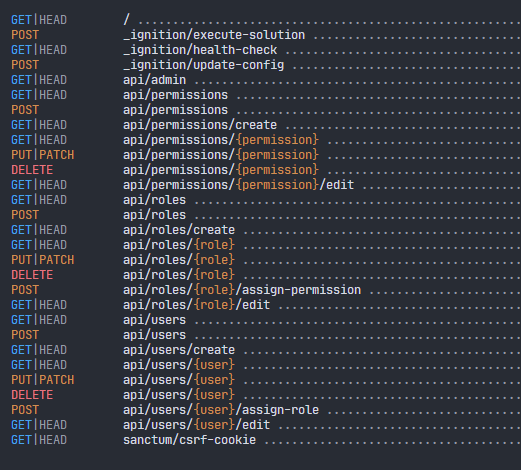Viewport: 521px width, 470px height.
Task: Click the "_ignition/health-check" route text
Action: point(200,50)
